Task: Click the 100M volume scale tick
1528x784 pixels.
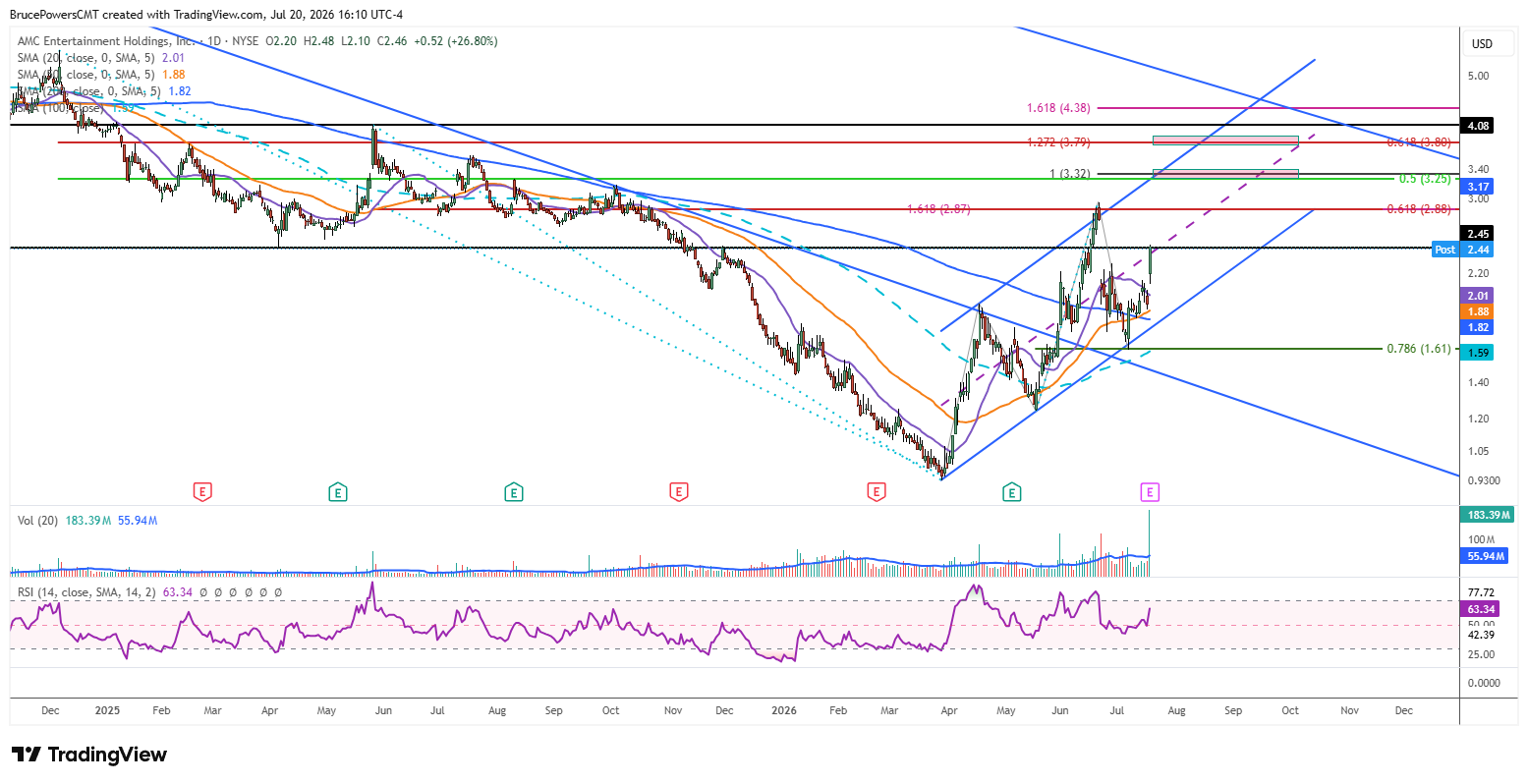Action: pyautogui.click(x=1482, y=539)
